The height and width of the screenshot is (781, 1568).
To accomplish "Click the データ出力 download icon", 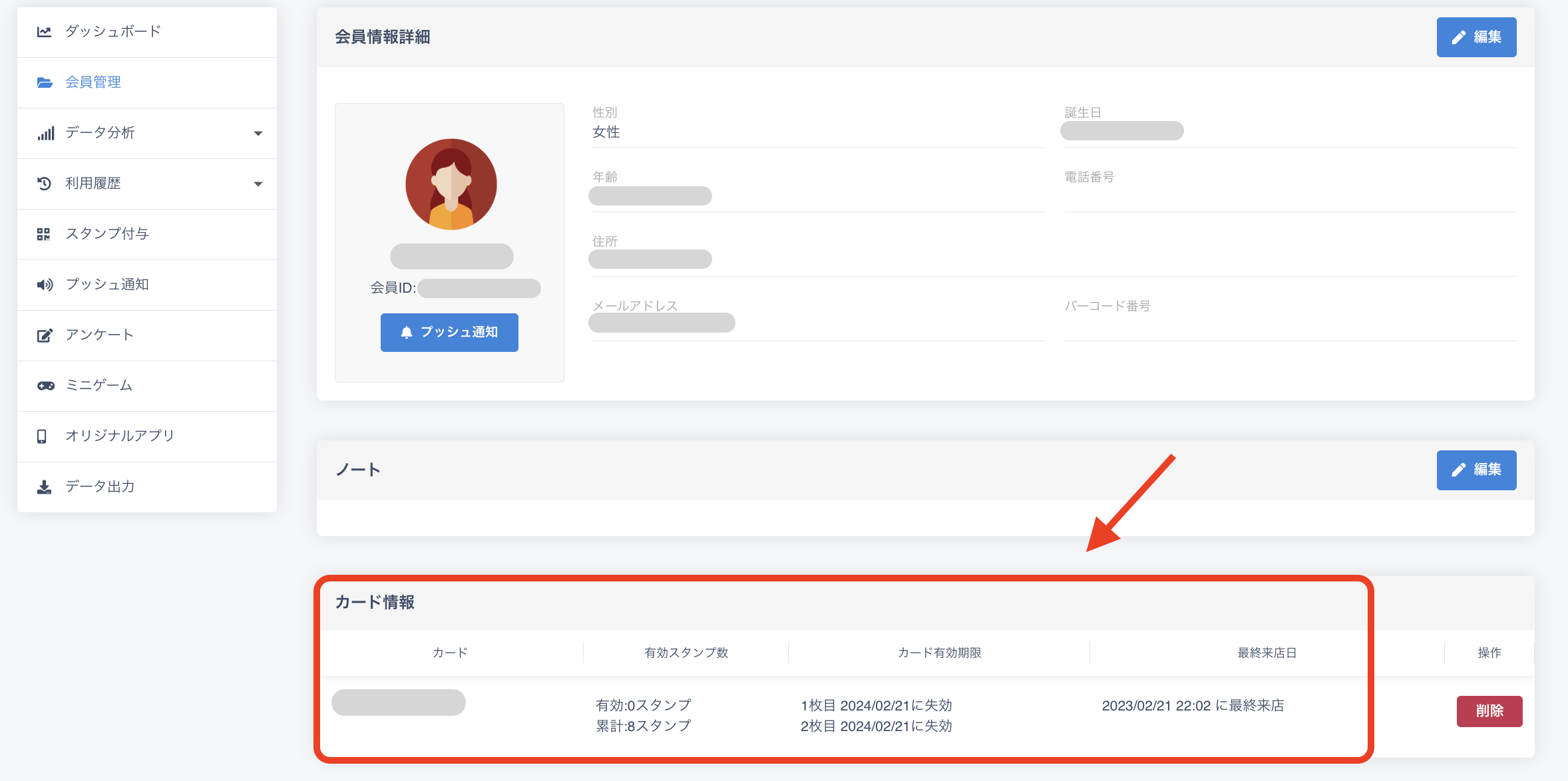I will [44, 487].
